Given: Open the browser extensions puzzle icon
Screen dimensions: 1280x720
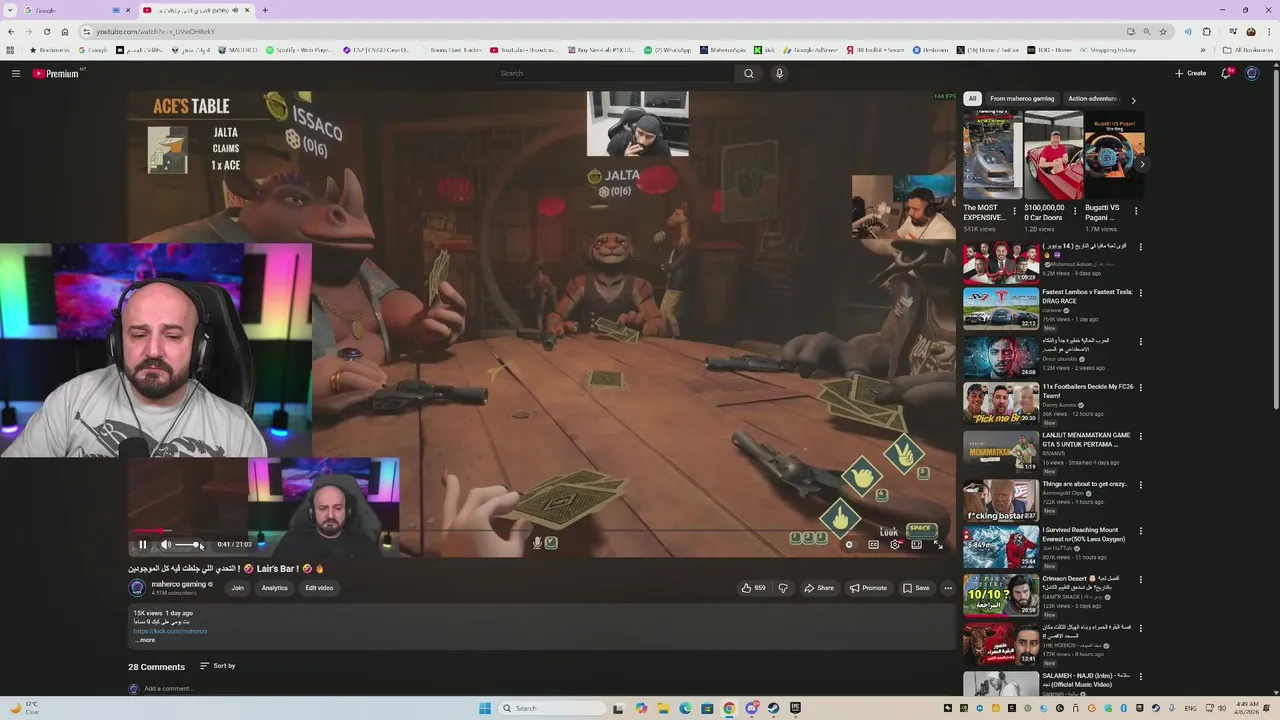Looking at the screenshot, I should click(1207, 32).
